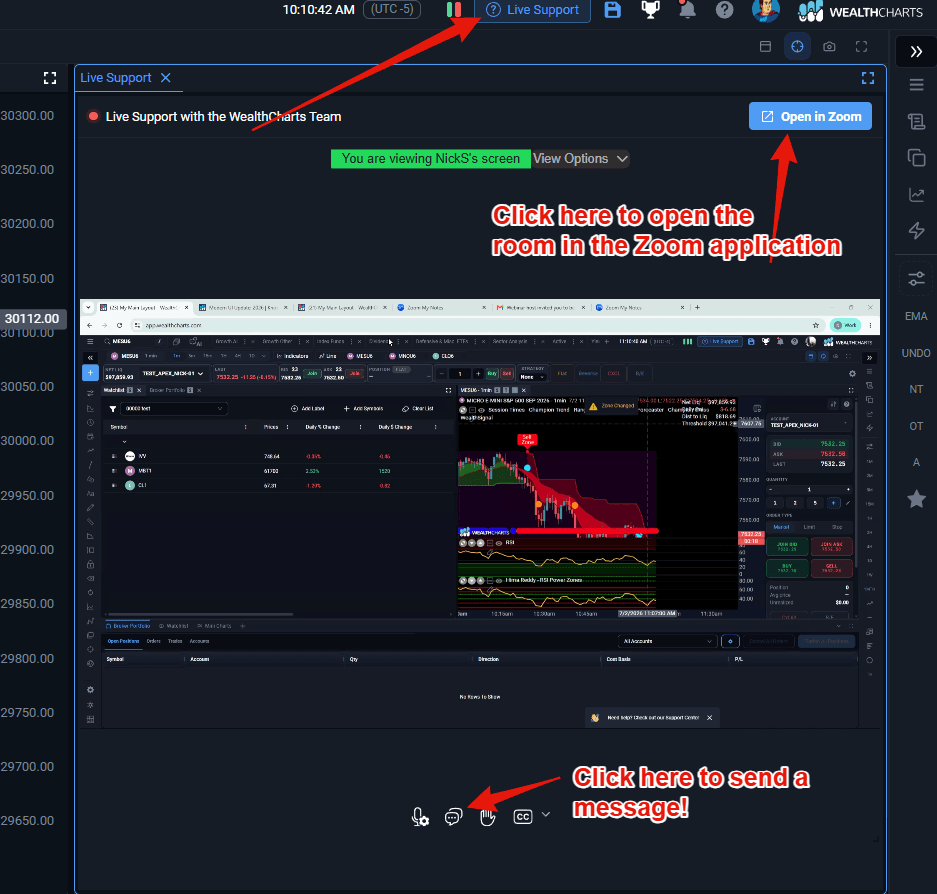Viewport: 937px width, 894px height.
Task: Toggle the crosshair tool
Action: click(797, 47)
